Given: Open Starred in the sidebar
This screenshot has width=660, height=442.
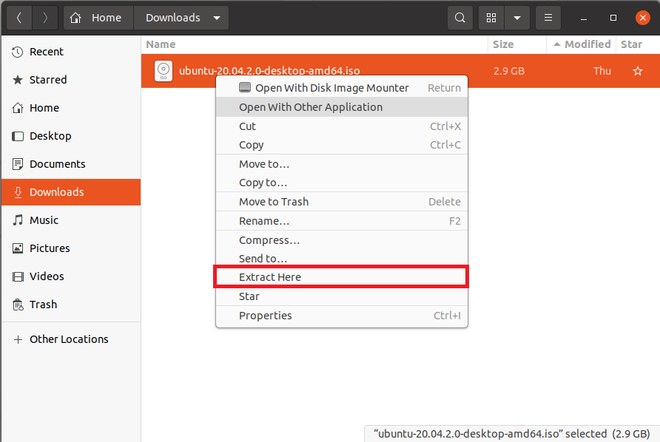Looking at the screenshot, I should pyautogui.click(x=71, y=80).
